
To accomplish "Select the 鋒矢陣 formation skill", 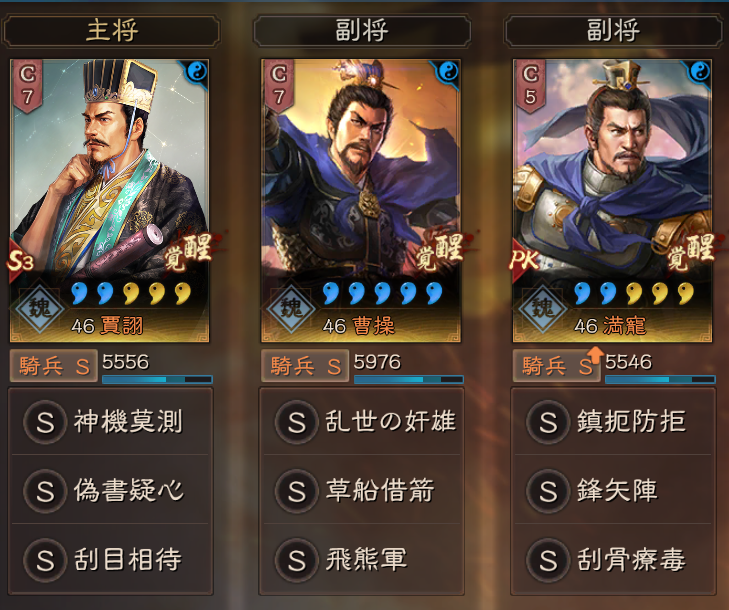I will [613, 491].
